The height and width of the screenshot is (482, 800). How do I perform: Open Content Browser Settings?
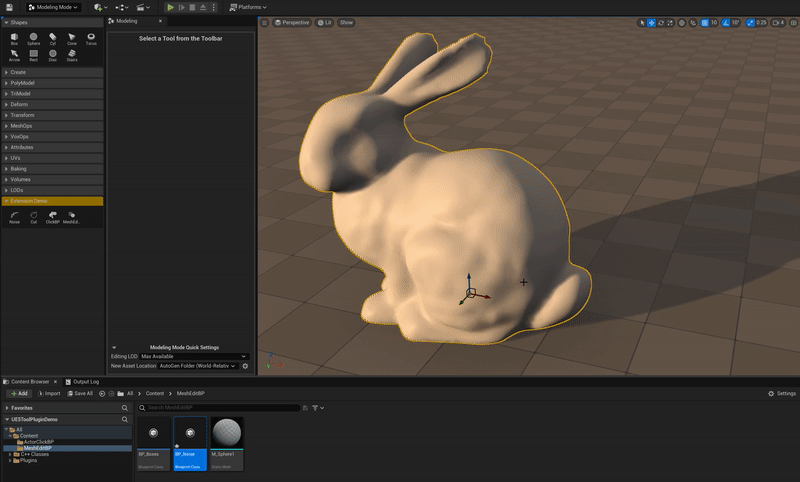click(x=782, y=393)
